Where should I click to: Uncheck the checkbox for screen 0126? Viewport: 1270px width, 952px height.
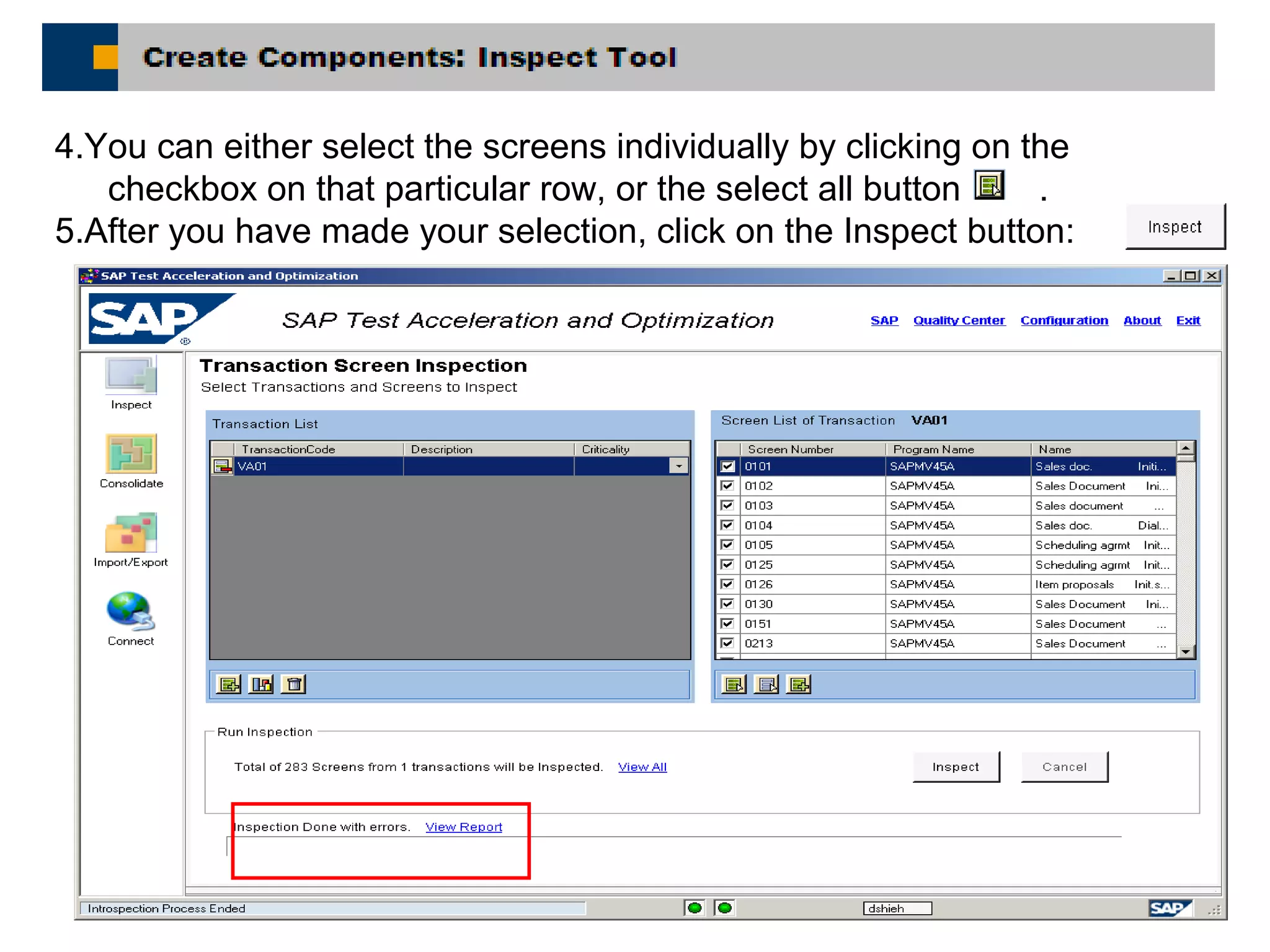pos(727,584)
